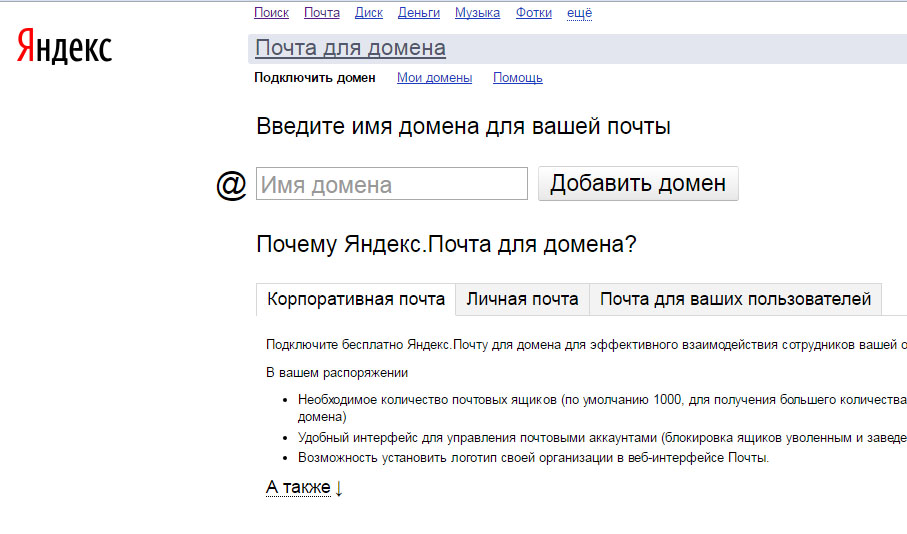Expand the ещё services dropdown
This screenshot has height=534, width=907.
pos(579,12)
